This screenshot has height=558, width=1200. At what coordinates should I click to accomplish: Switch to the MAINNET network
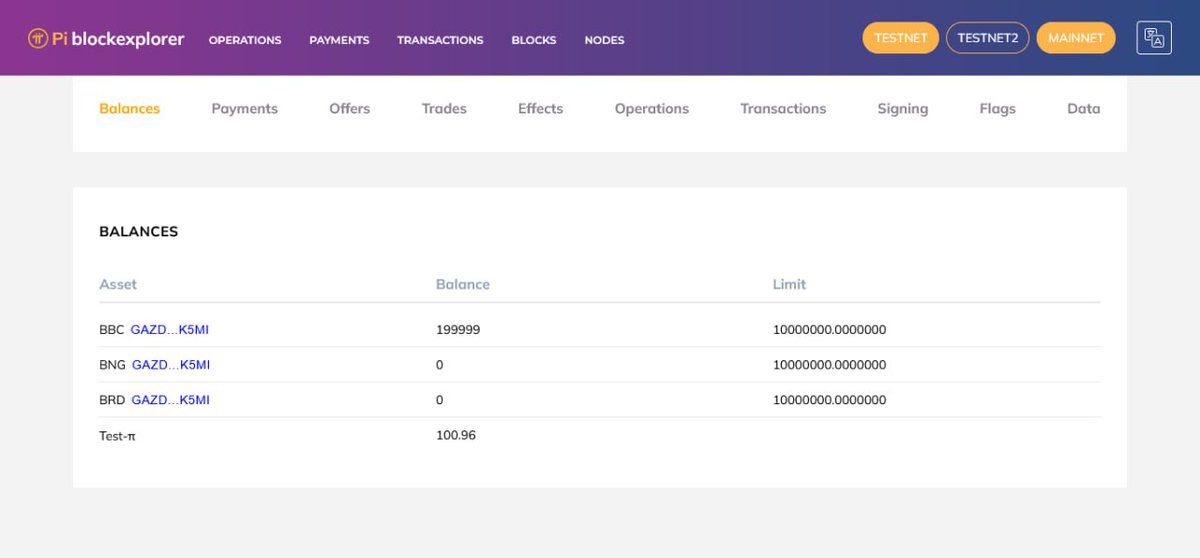(1076, 38)
